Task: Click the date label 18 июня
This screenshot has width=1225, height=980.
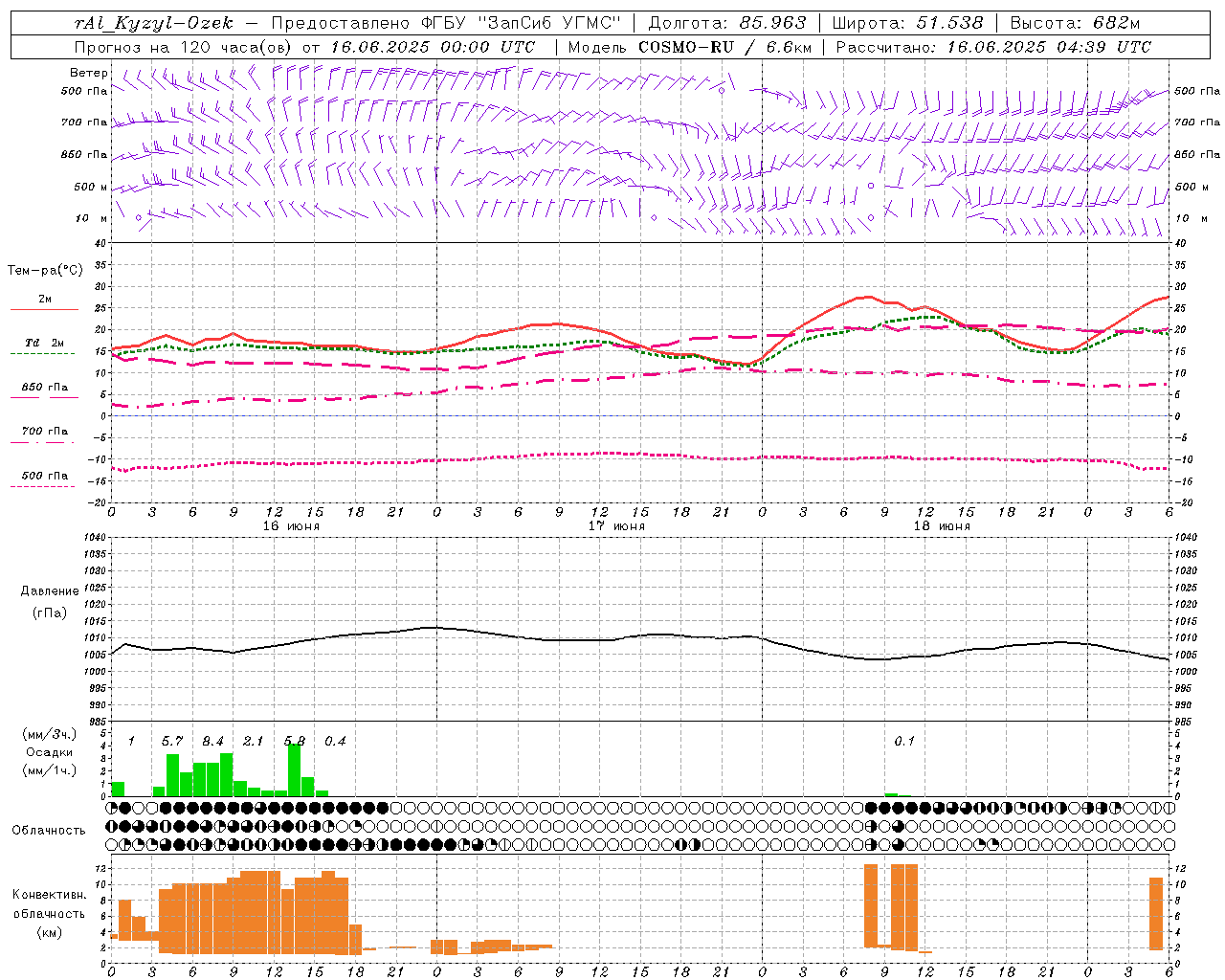Action: 942,526
